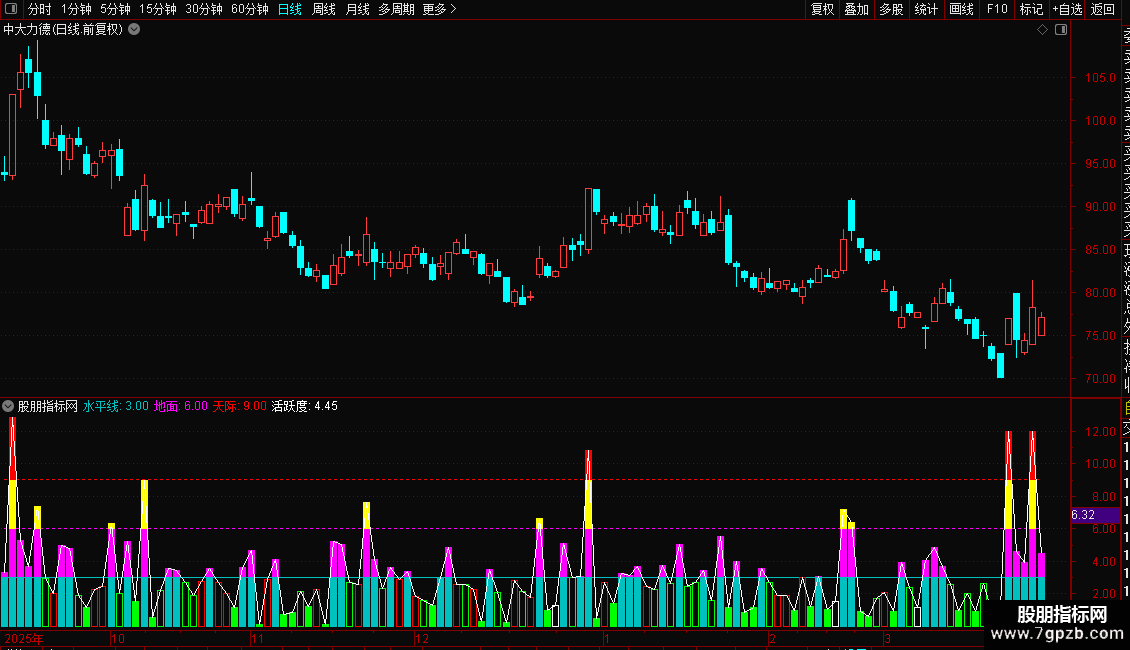Viewport: 1130px width, 650px height.
Task: Select the 30分钟 period
Action: 204,9
